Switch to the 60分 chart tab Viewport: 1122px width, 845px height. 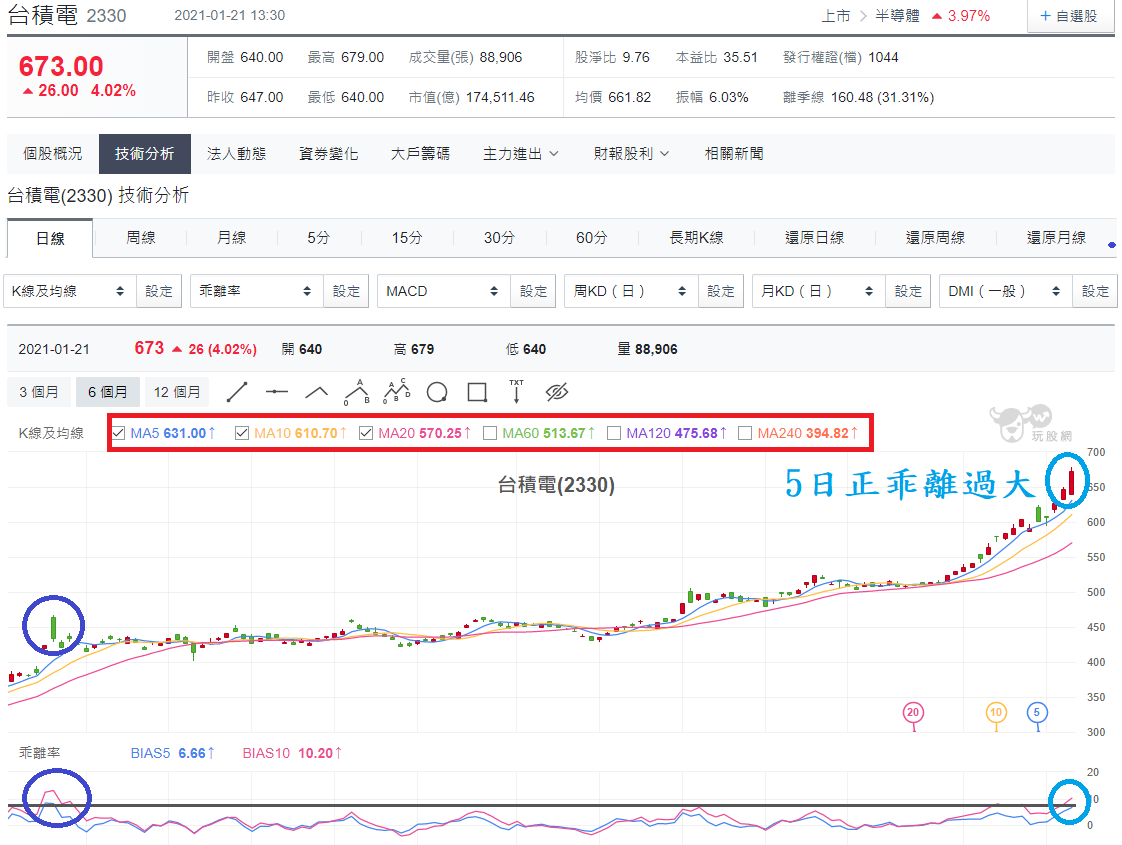coord(592,238)
